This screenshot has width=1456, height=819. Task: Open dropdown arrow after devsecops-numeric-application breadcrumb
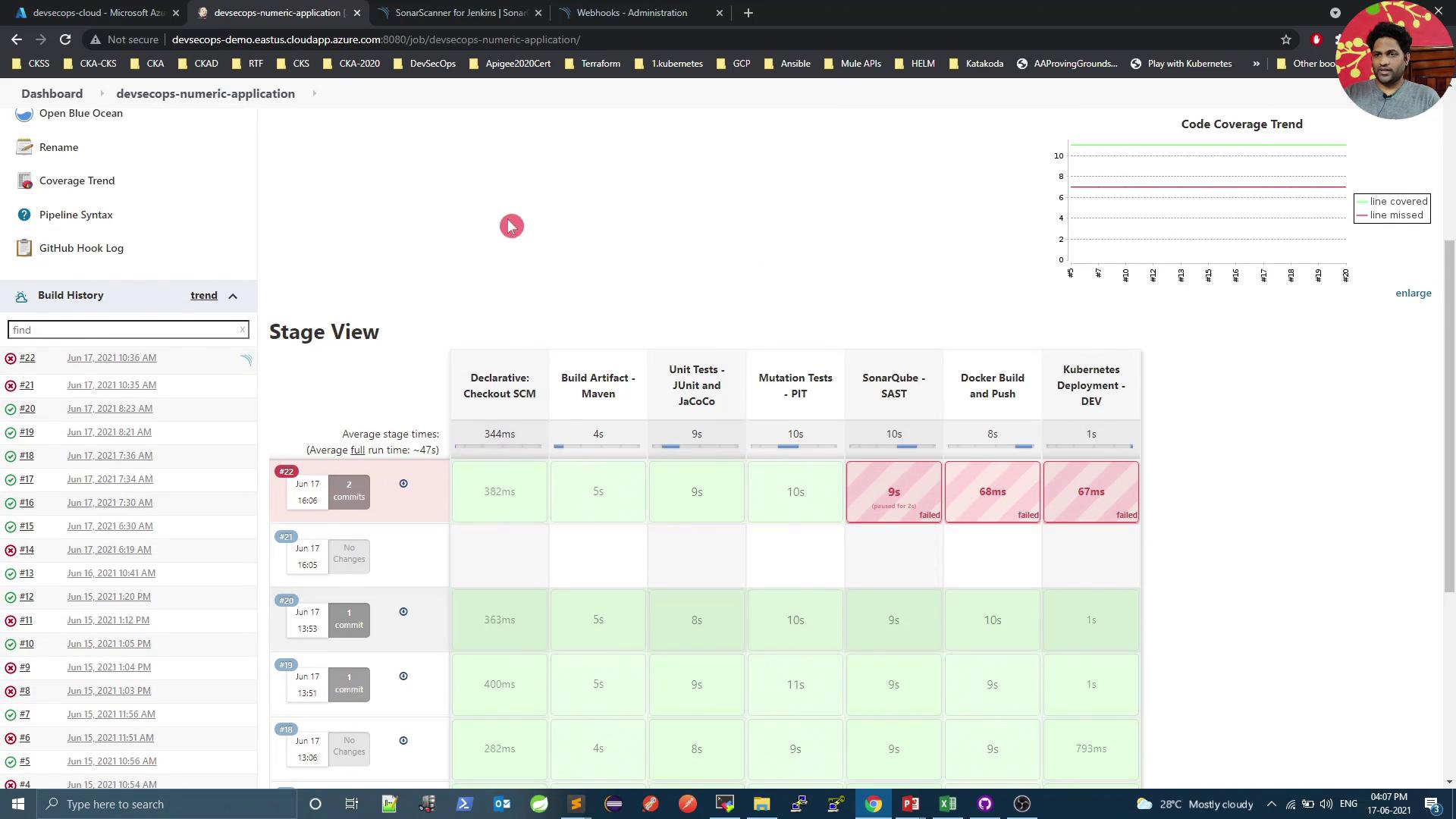pyautogui.click(x=314, y=93)
